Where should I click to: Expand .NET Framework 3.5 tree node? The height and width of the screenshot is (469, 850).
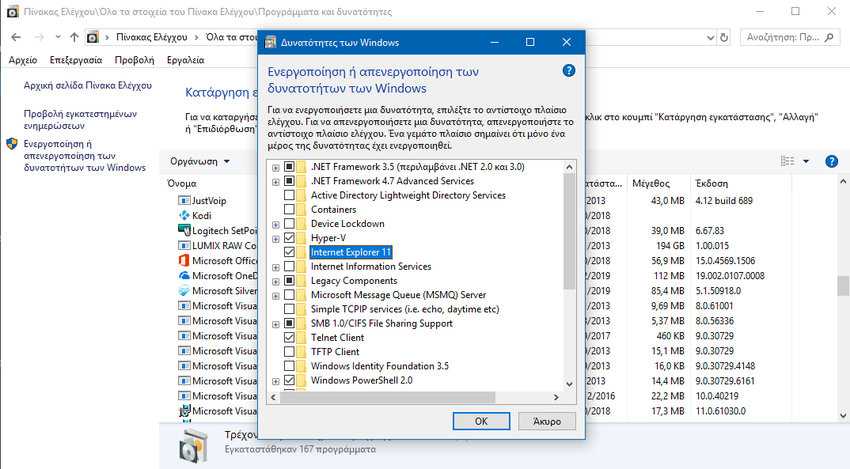275,168
